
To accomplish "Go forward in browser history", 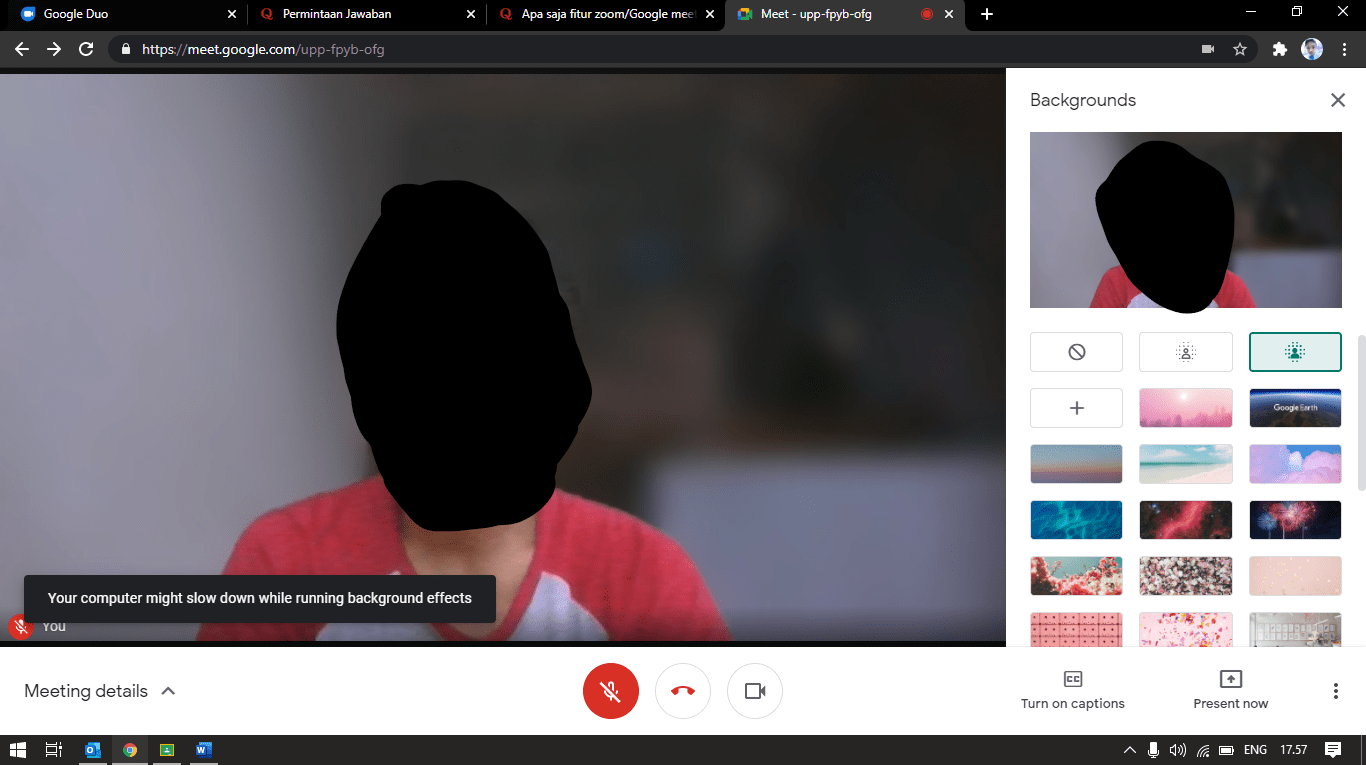I will coord(54,49).
